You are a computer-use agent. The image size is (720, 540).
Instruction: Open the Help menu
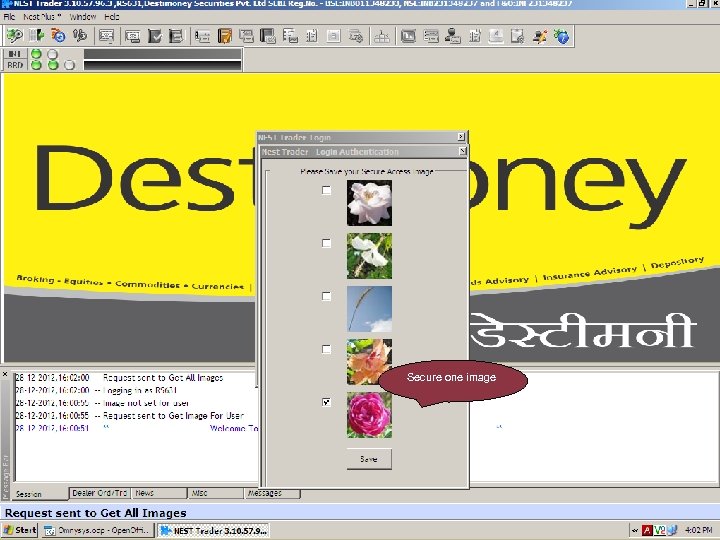(x=112, y=17)
